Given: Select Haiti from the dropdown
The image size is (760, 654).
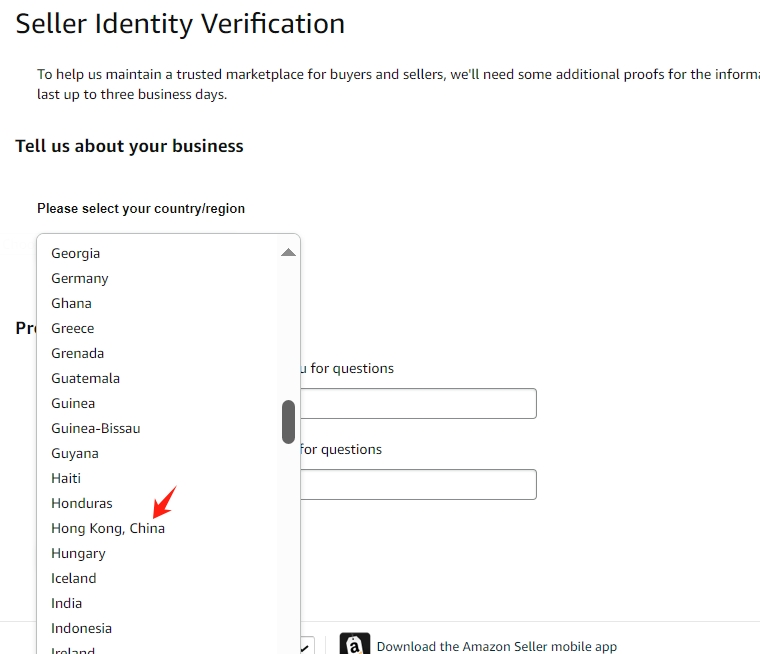Looking at the screenshot, I should 66,478.
